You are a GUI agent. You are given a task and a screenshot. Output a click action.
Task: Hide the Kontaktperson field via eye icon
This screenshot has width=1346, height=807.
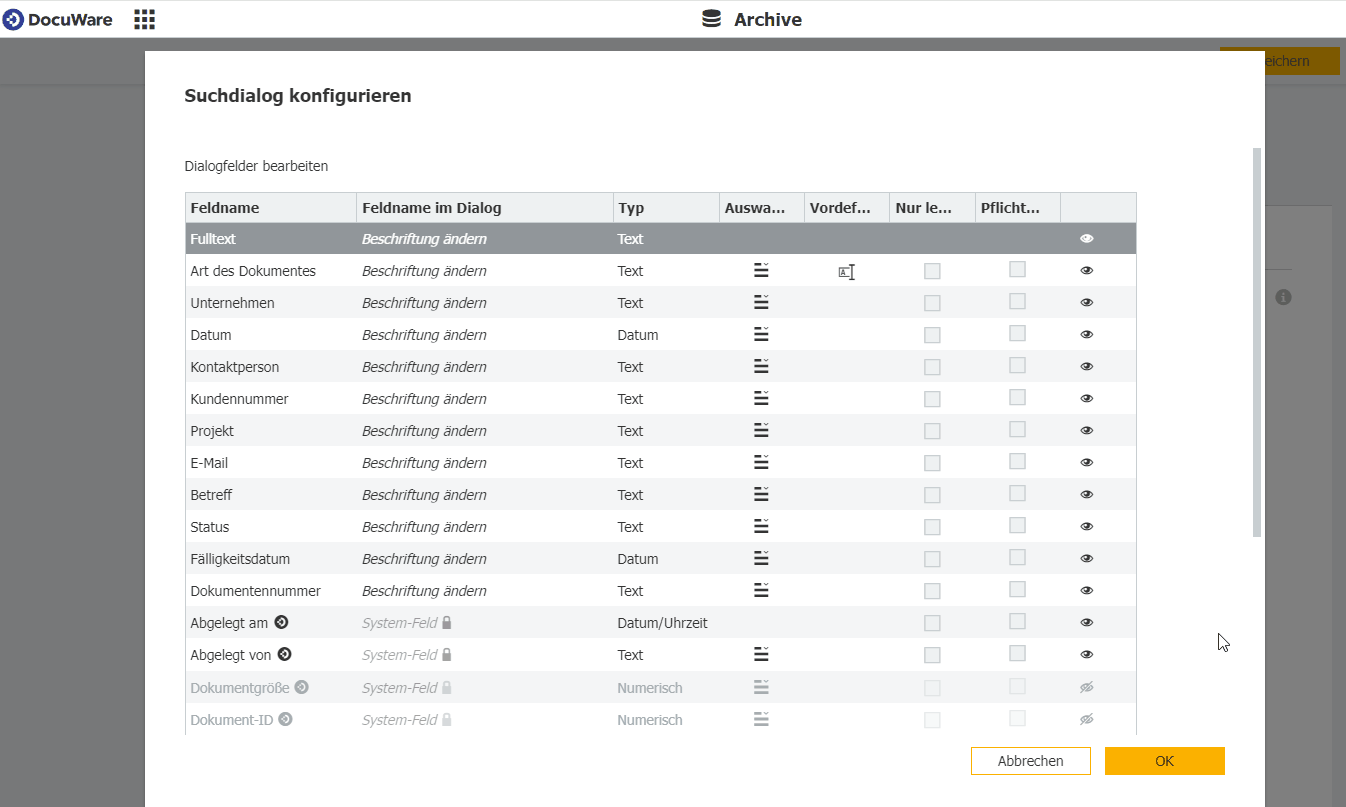pos(1087,367)
